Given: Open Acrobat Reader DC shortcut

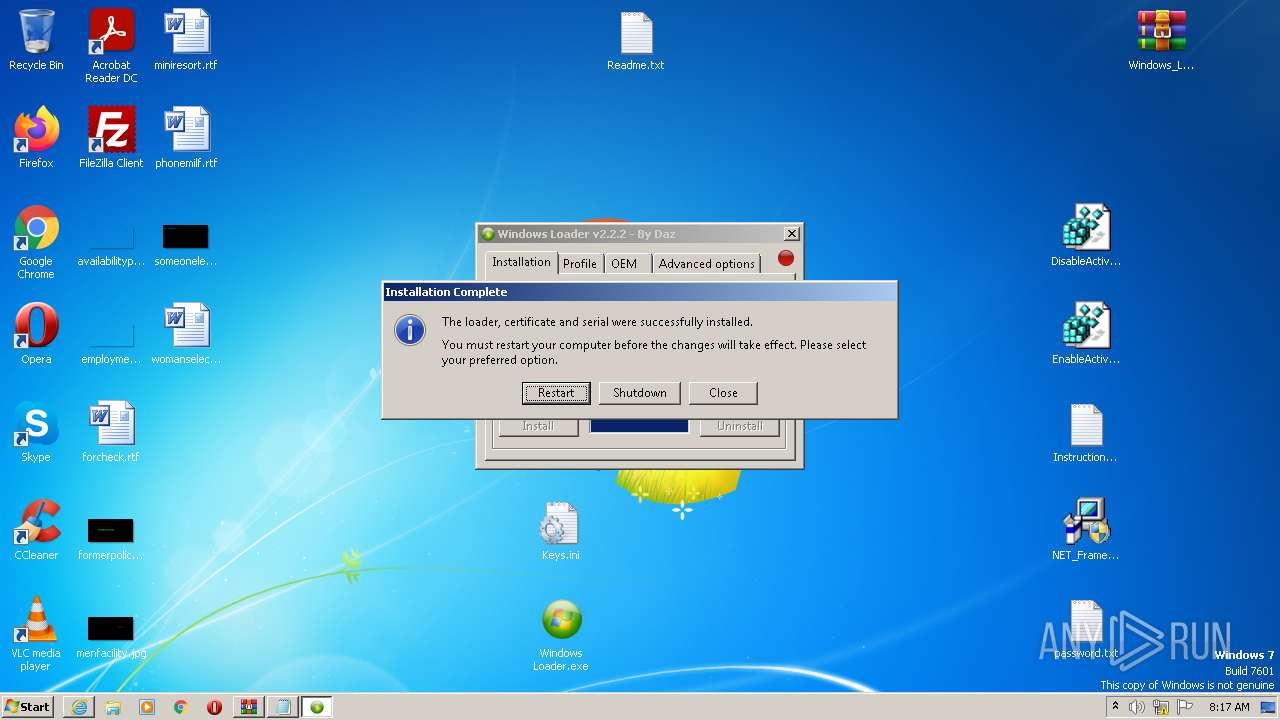Looking at the screenshot, I should coord(111,46).
